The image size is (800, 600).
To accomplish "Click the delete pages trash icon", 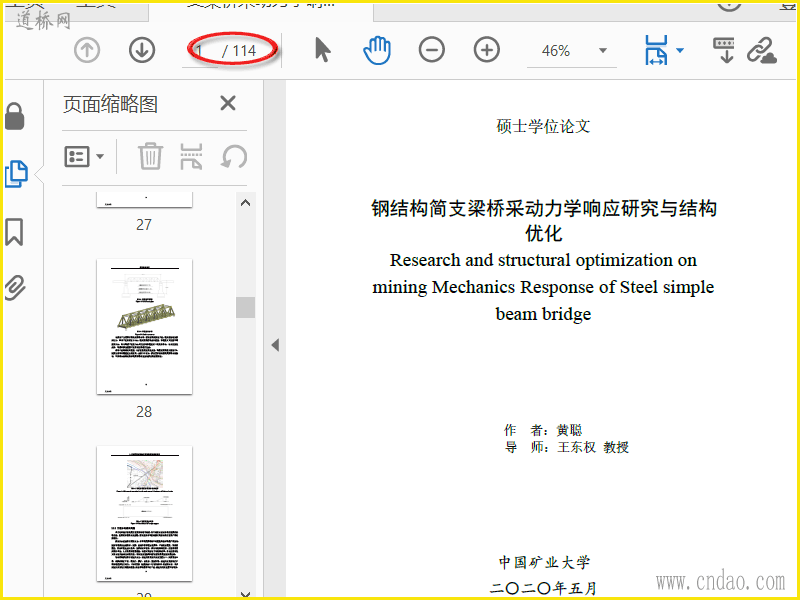I will click(x=151, y=156).
